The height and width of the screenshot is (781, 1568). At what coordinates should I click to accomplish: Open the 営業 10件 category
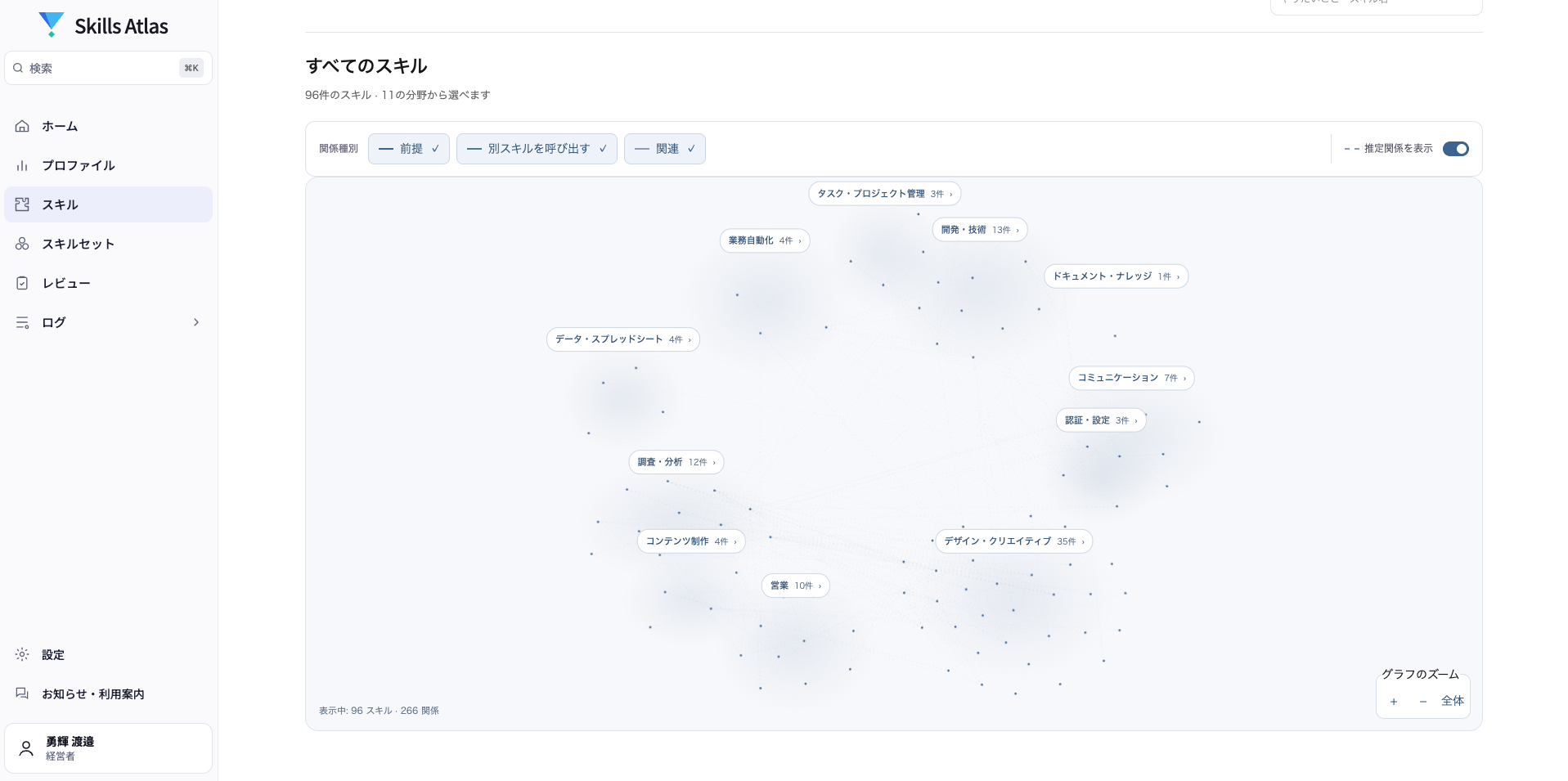(796, 586)
